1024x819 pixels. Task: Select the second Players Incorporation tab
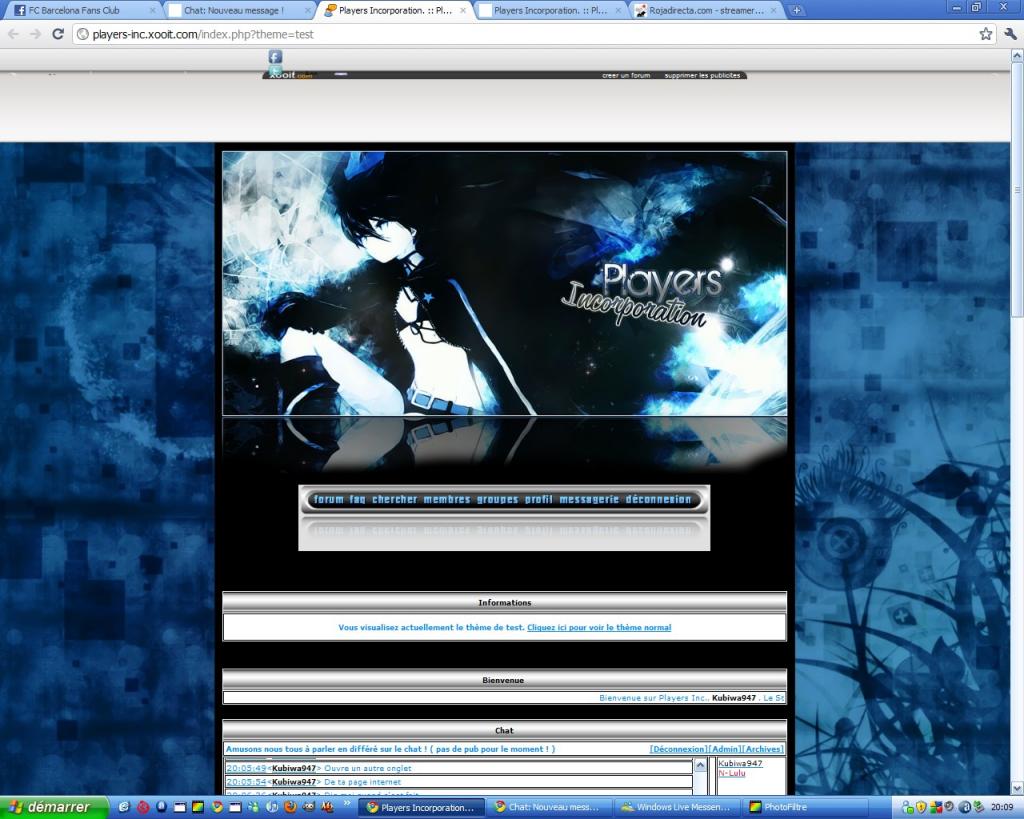click(x=551, y=10)
